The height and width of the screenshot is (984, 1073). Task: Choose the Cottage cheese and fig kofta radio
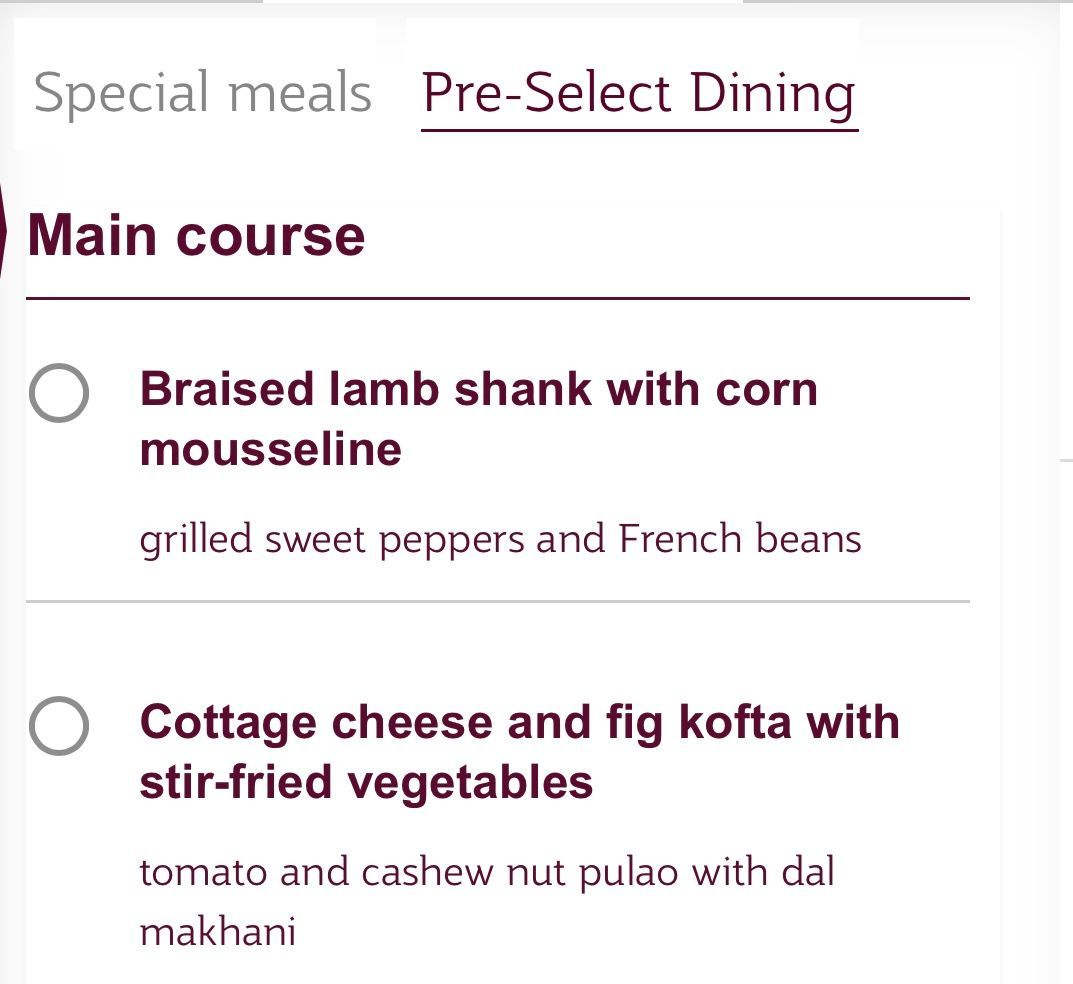[59, 726]
